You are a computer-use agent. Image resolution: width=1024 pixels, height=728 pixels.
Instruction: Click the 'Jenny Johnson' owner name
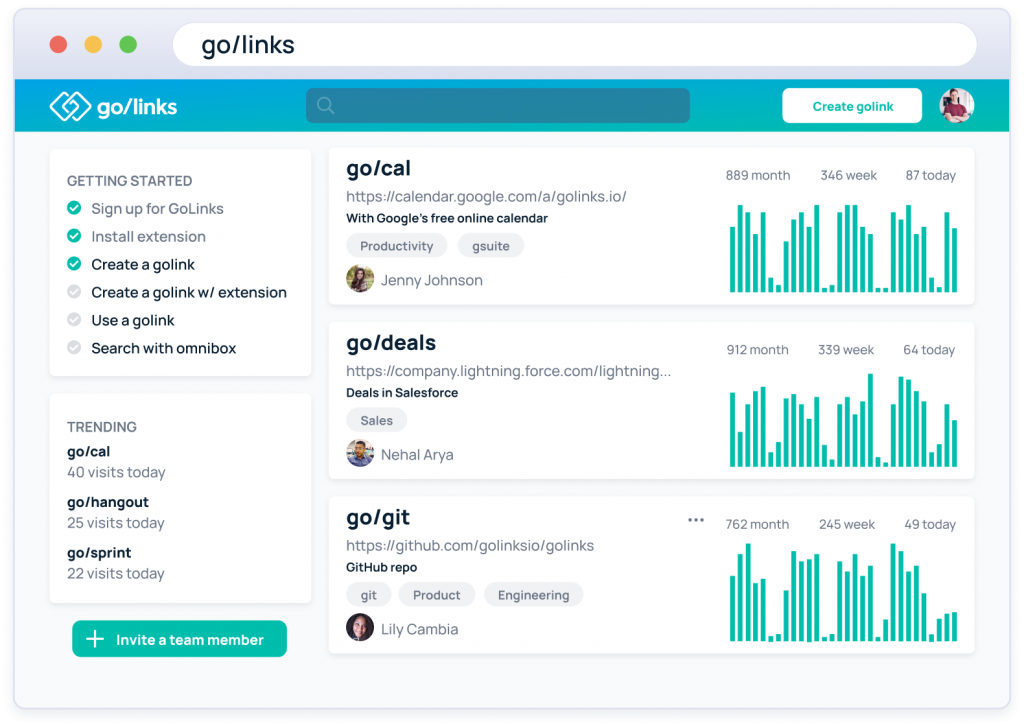coord(432,280)
